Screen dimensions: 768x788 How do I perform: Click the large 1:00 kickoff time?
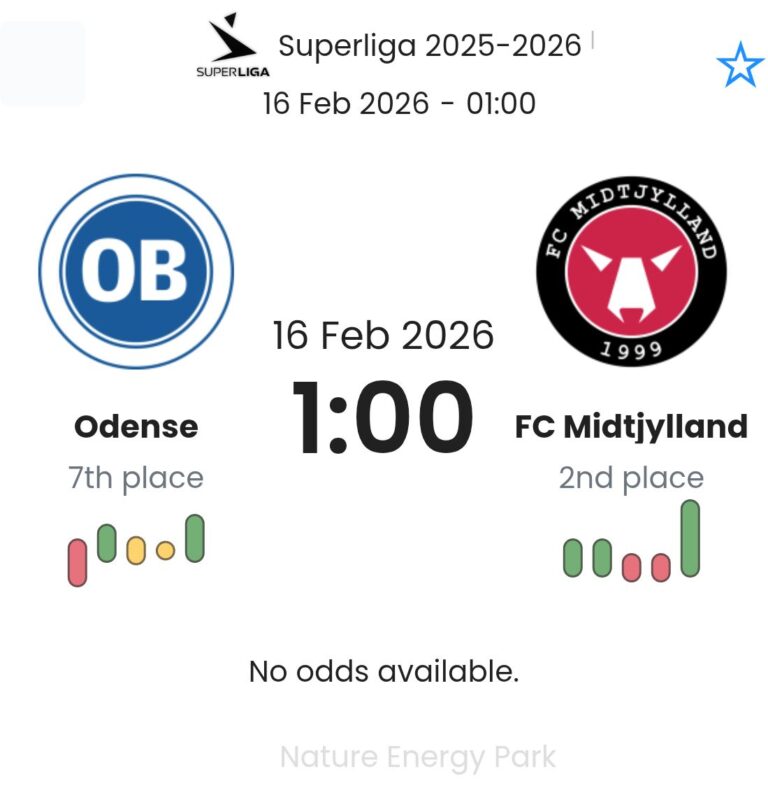(383, 417)
